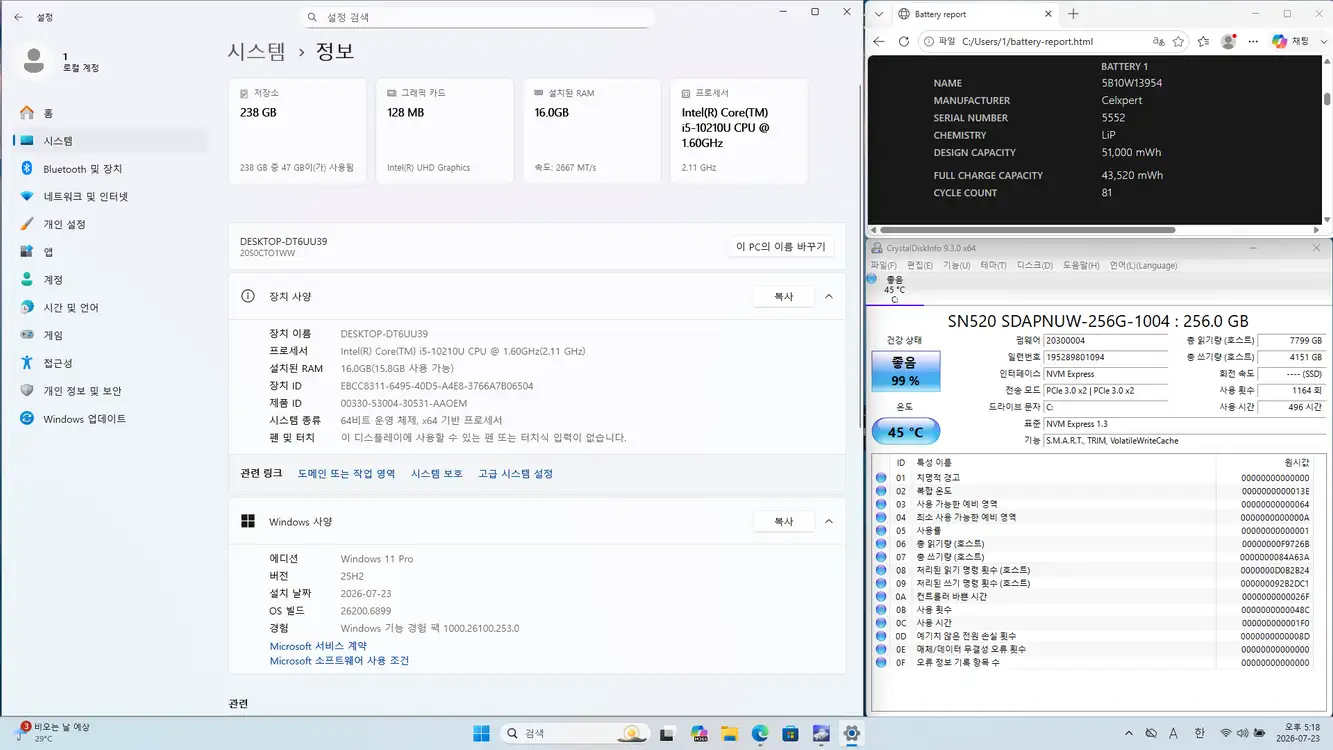Screen dimensions: 1333x750
Task: Open File Explorer from the taskbar
Action: click(729, 733)
